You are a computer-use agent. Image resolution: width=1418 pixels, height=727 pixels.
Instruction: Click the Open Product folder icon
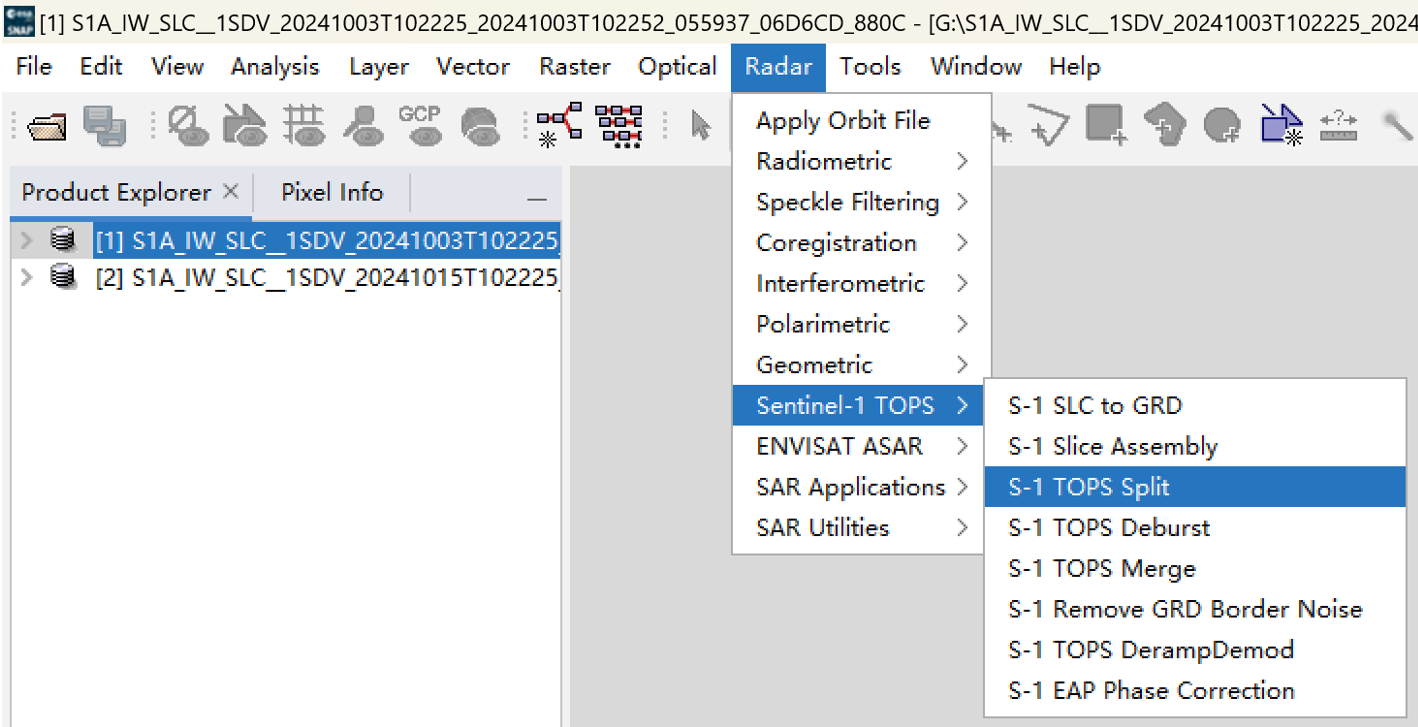46,125
